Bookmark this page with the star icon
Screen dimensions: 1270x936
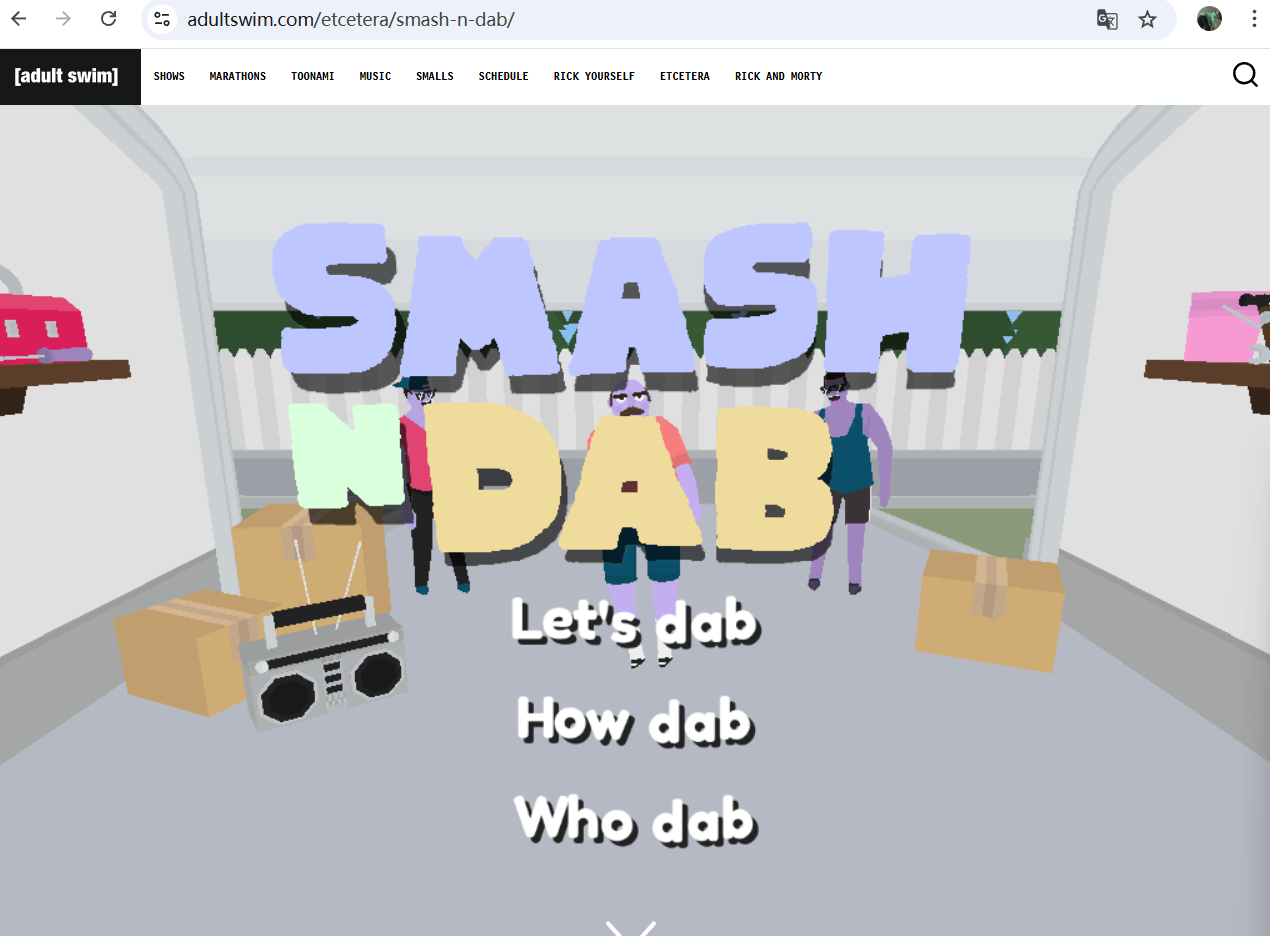click(x=1147, y=19)
